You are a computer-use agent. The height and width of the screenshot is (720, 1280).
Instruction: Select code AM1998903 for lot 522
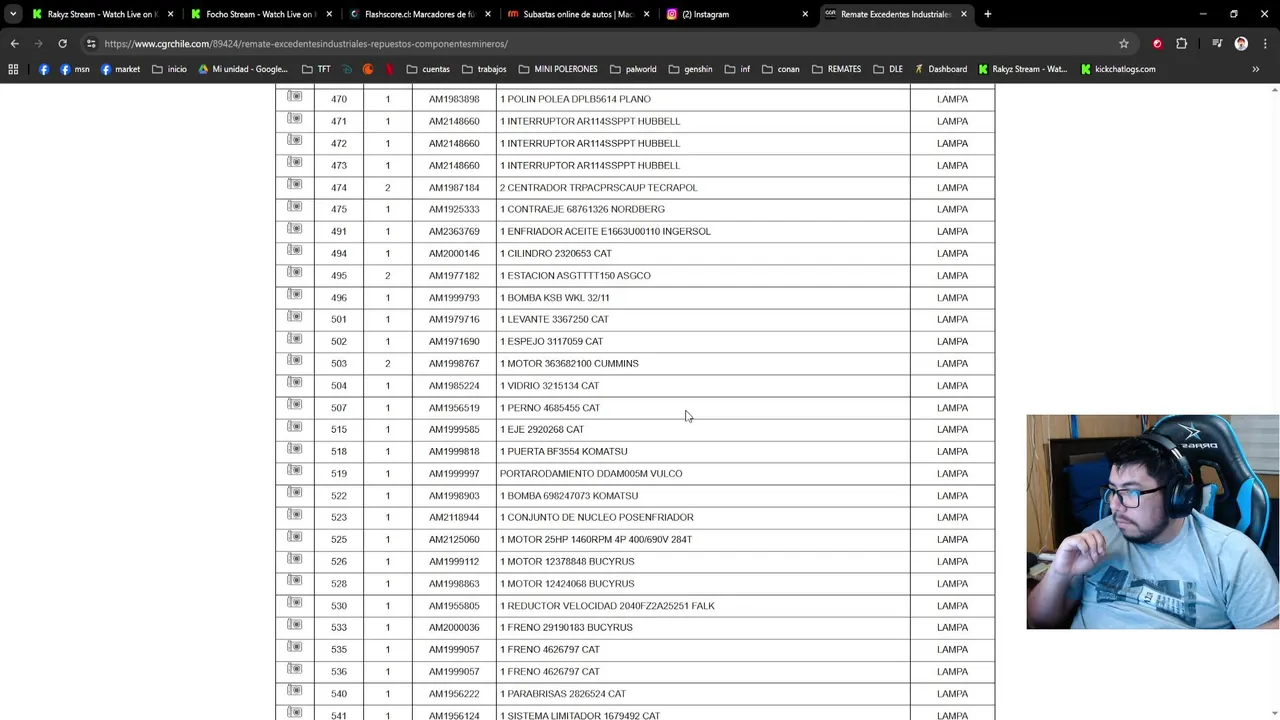pos(454,496)
